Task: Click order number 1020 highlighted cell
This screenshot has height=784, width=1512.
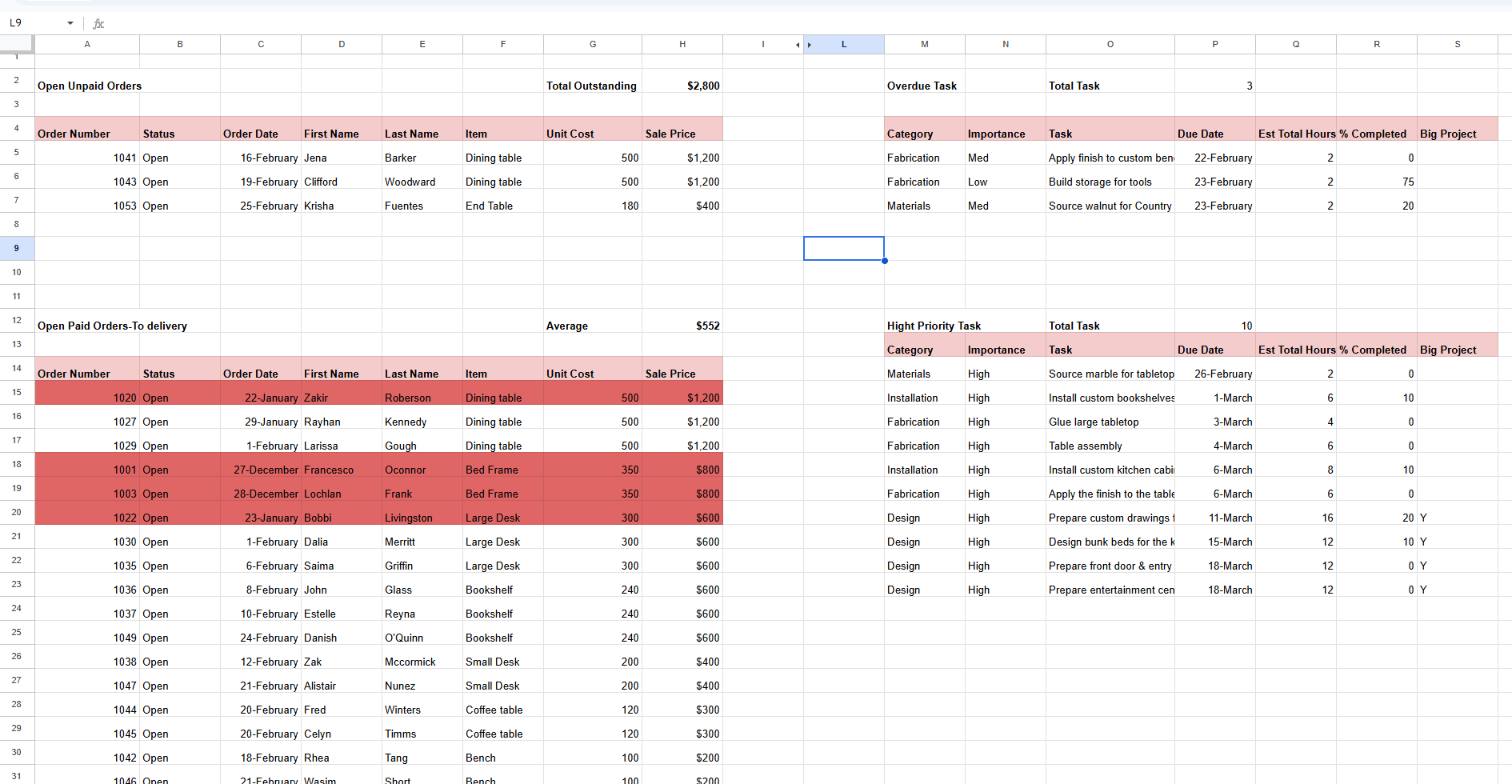Action: 87,393
